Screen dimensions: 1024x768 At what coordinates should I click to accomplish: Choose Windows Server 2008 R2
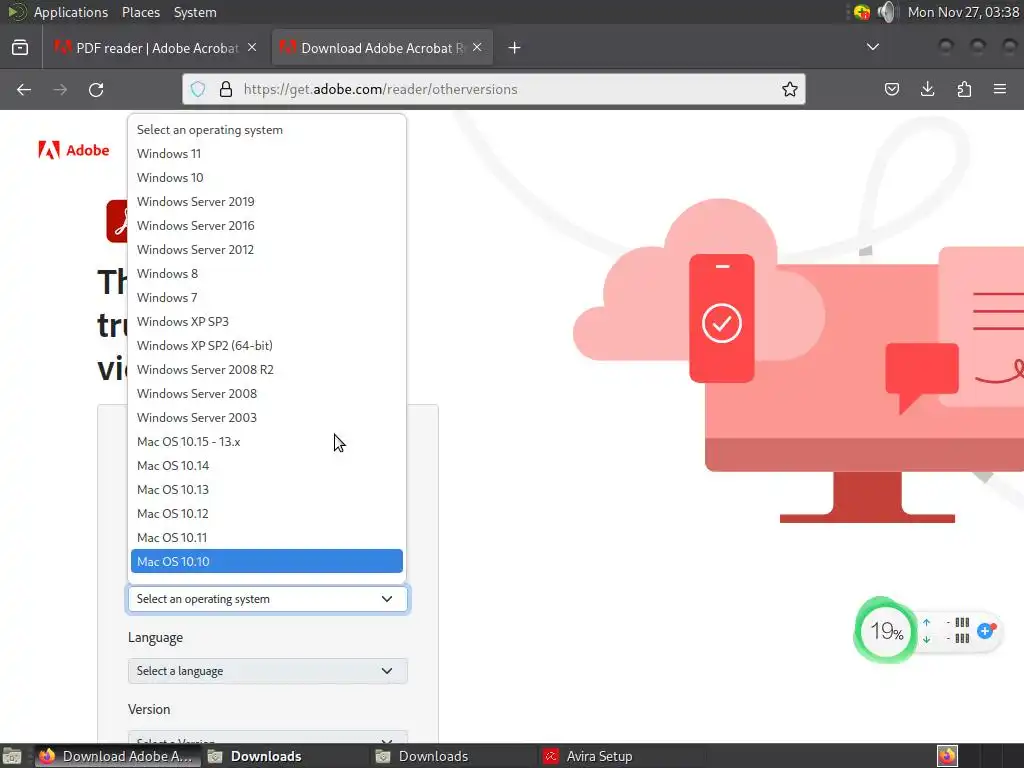click(x=266, y=370)
